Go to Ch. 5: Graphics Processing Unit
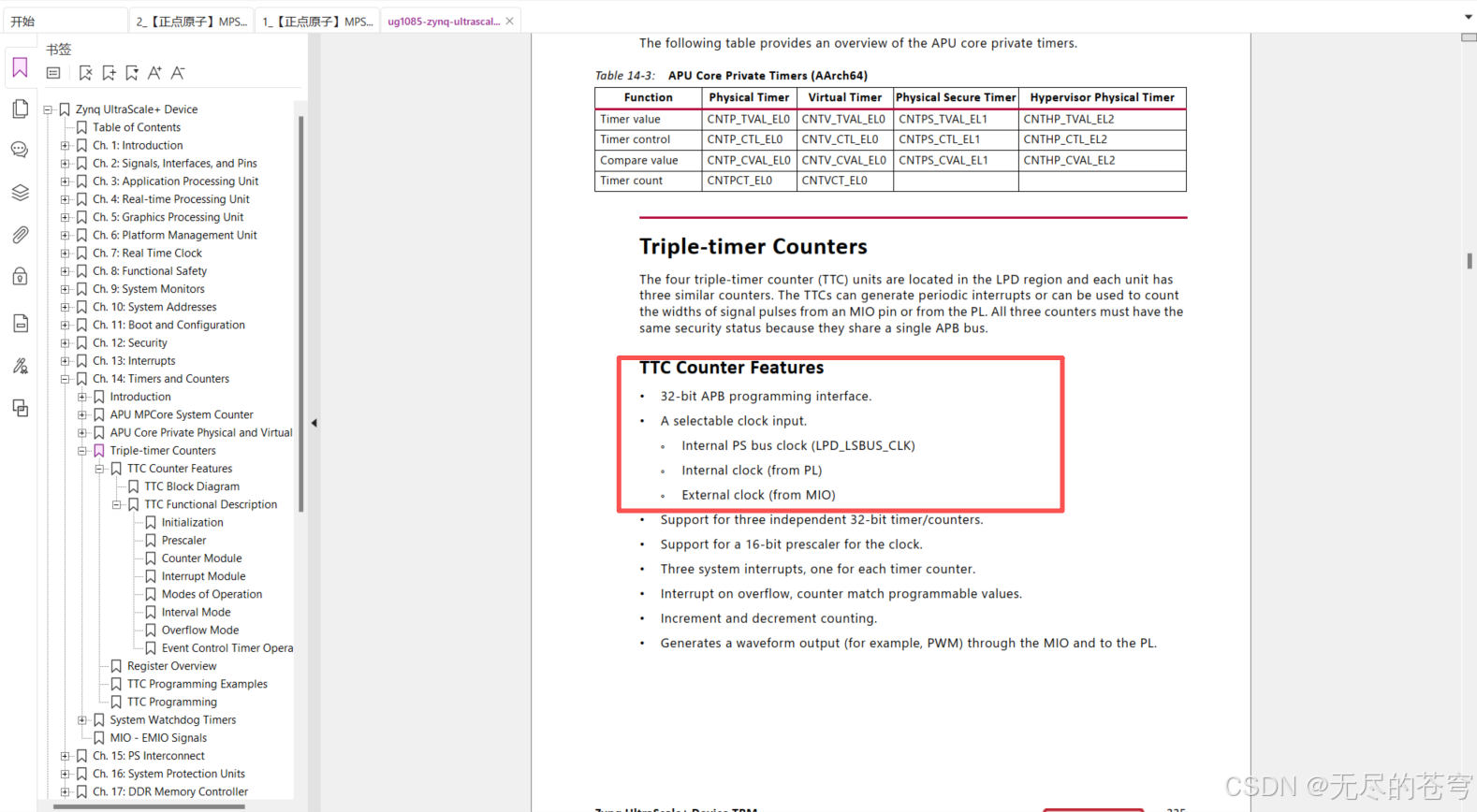Viewport: 1477px width, 812px height. click(x=168, y=217)
